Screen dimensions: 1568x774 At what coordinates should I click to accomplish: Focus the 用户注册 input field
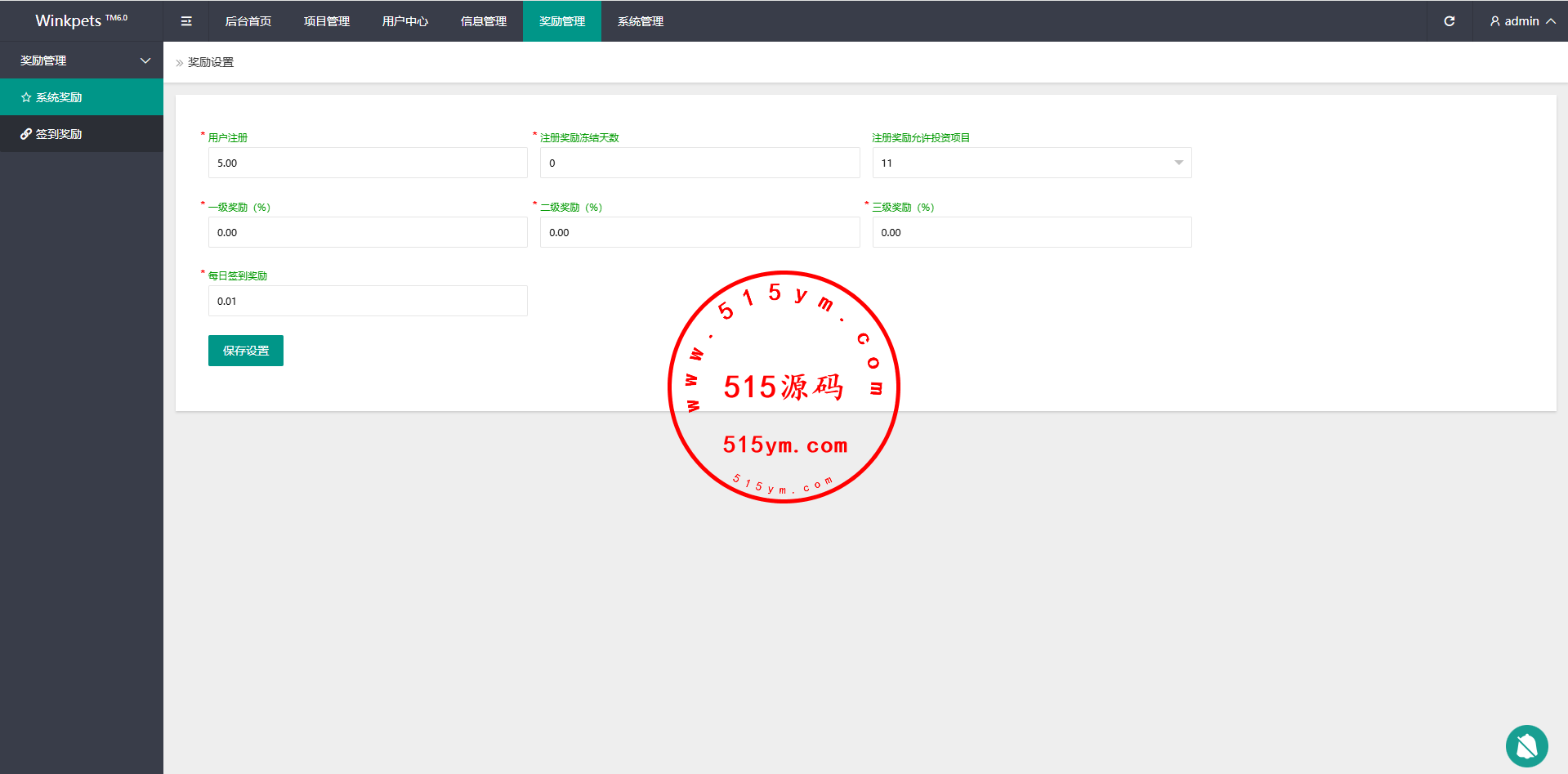368,163
